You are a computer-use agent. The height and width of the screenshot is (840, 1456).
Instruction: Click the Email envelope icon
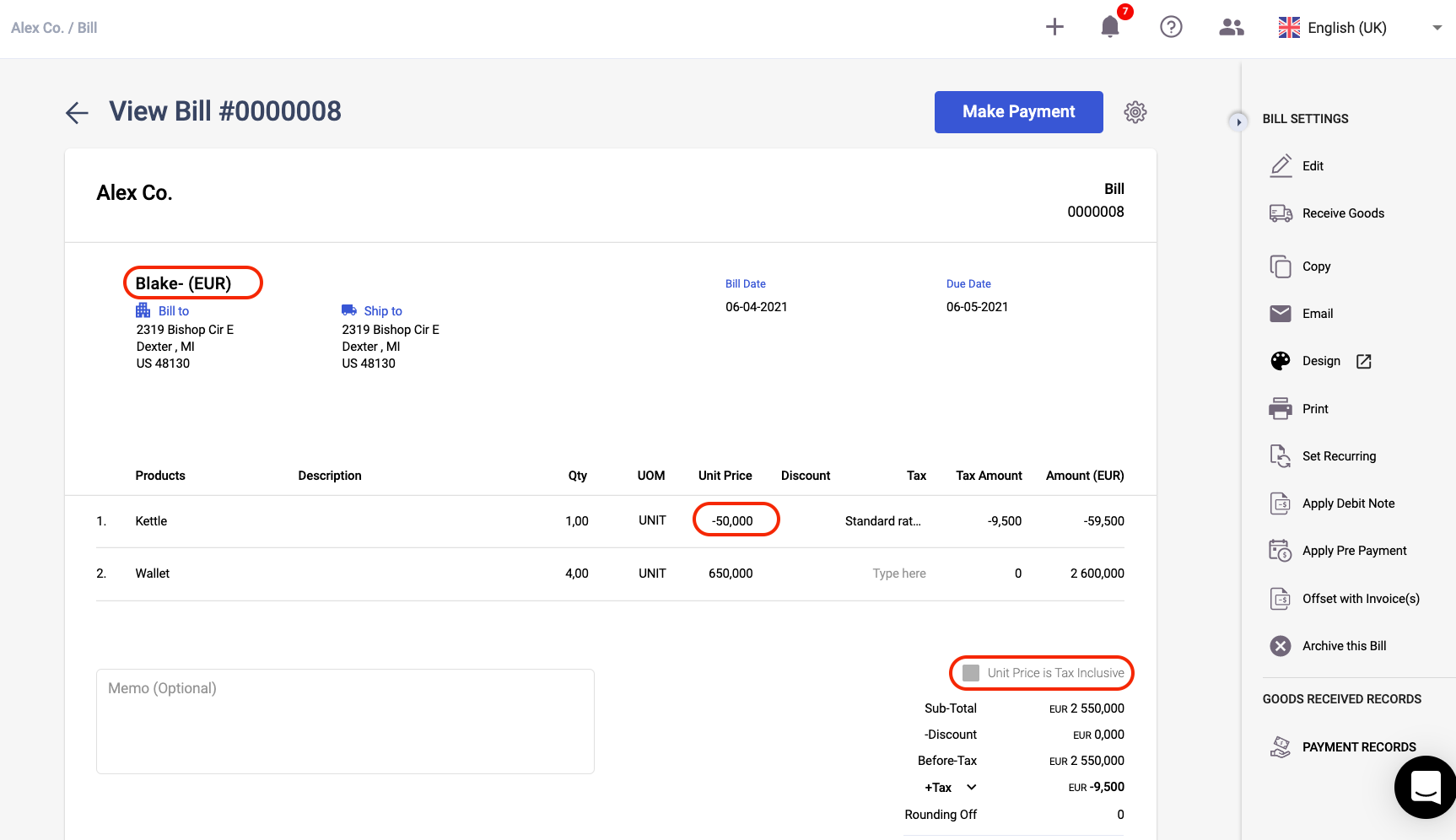tap(1281, 314)
